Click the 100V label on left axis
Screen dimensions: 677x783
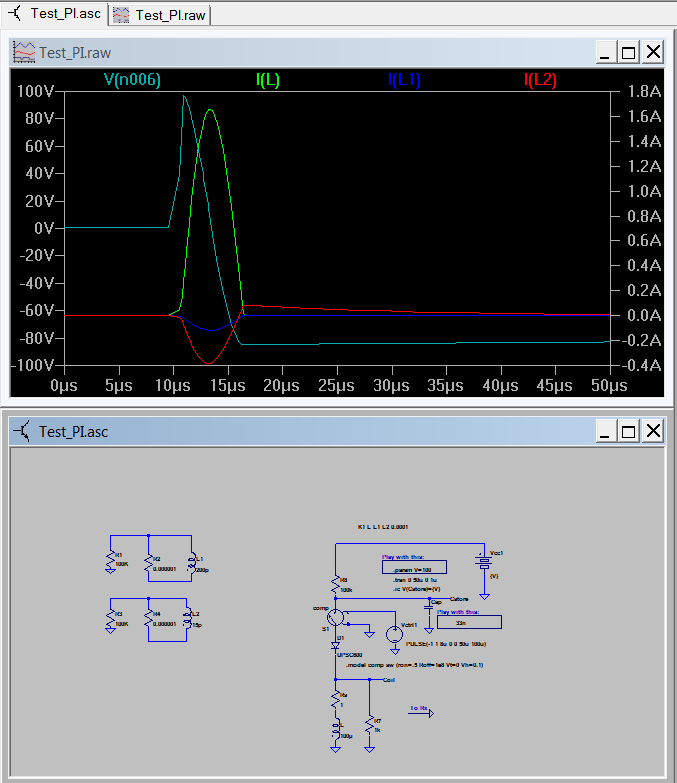coord(35,91)
